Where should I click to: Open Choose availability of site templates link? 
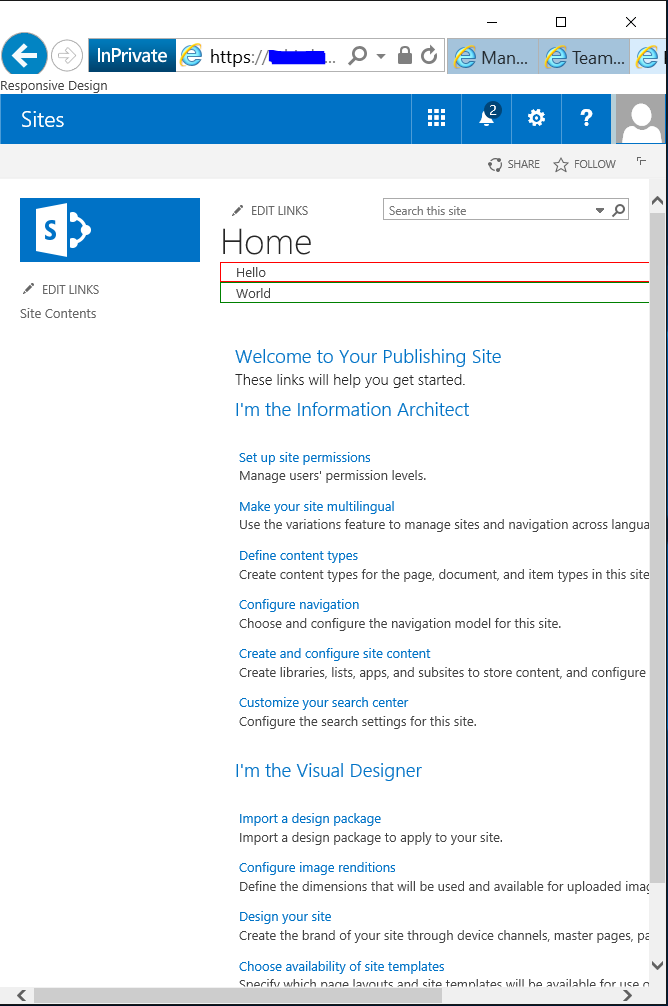point(341,966)
